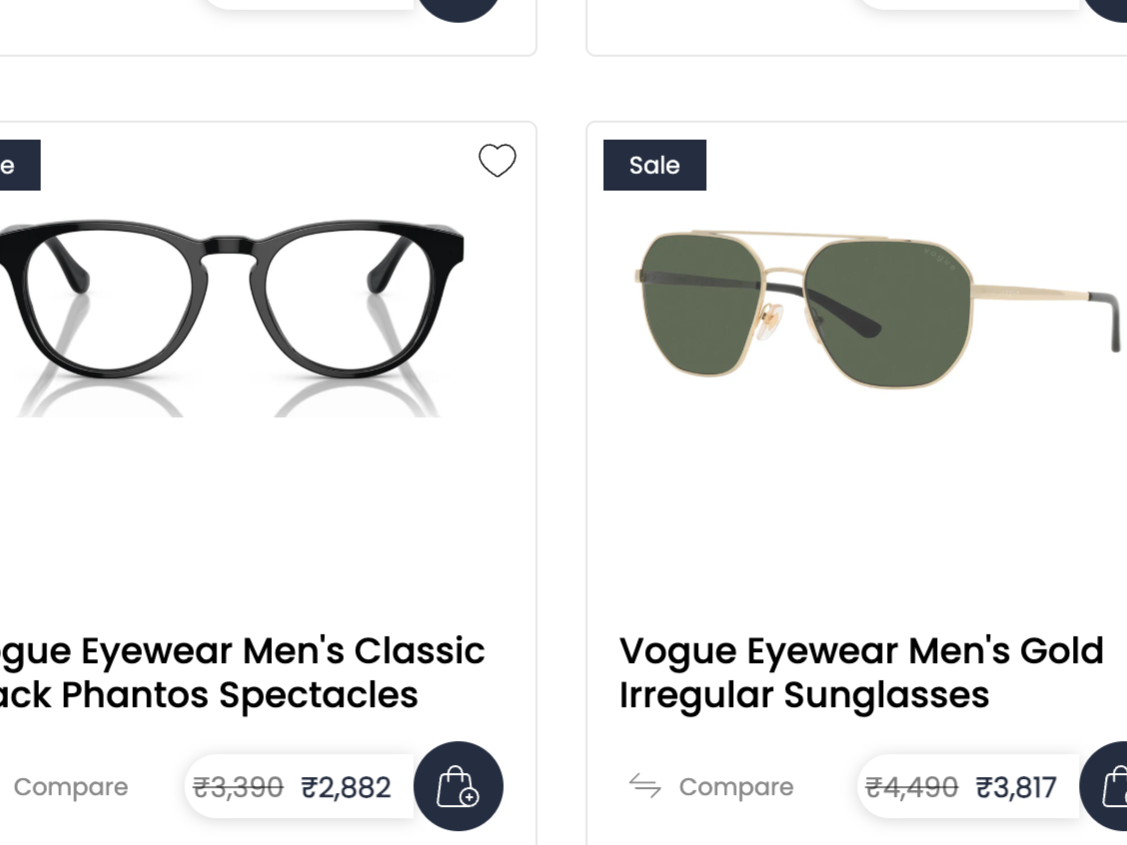Click the struck-through ₹4,490 original price

coord(911,788)
